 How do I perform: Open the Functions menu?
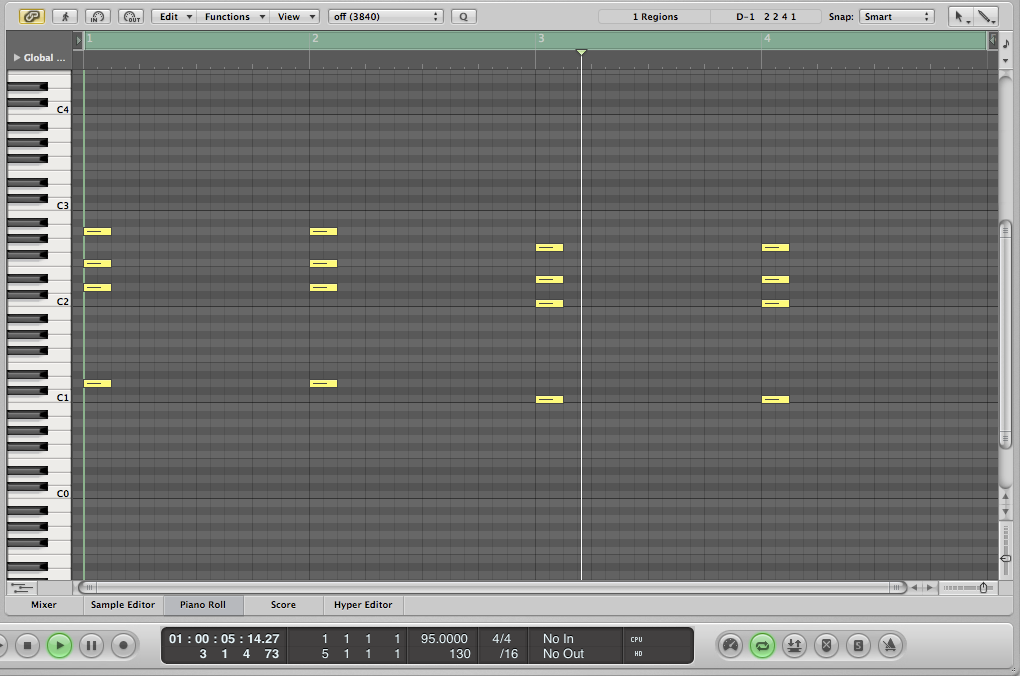coord(234,16)
